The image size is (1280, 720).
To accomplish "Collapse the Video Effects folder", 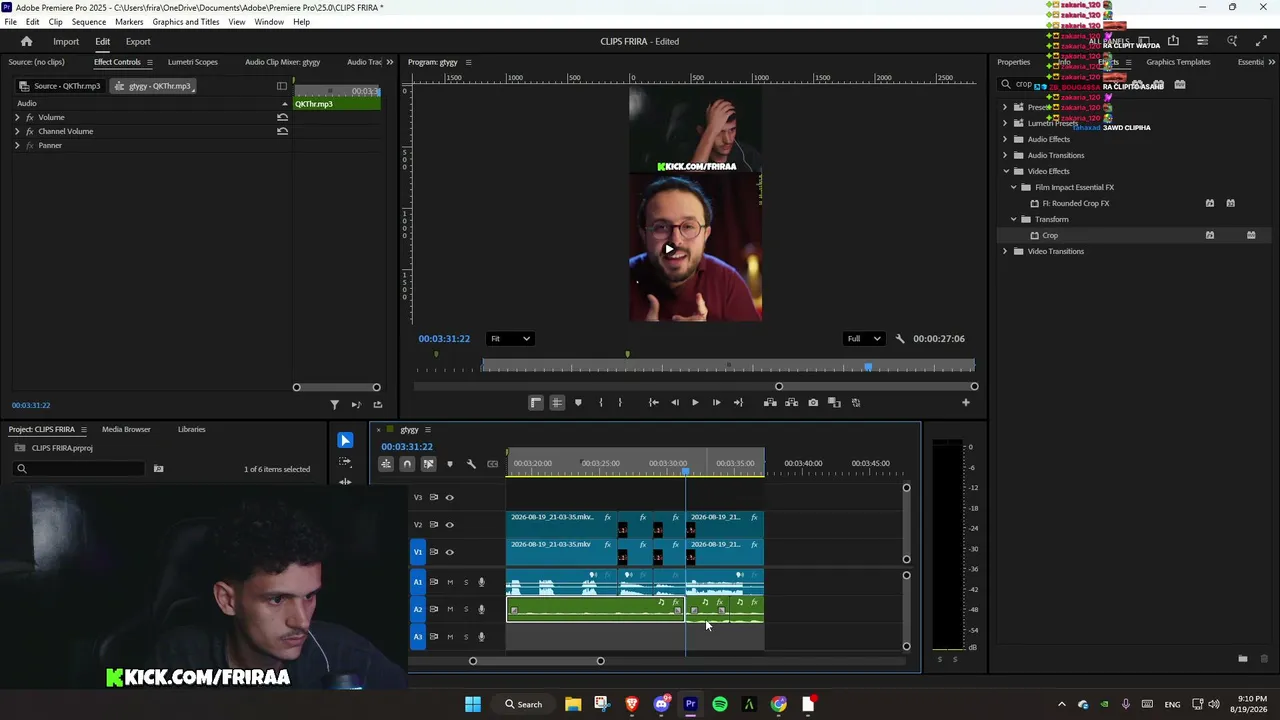I will 1005,171.
